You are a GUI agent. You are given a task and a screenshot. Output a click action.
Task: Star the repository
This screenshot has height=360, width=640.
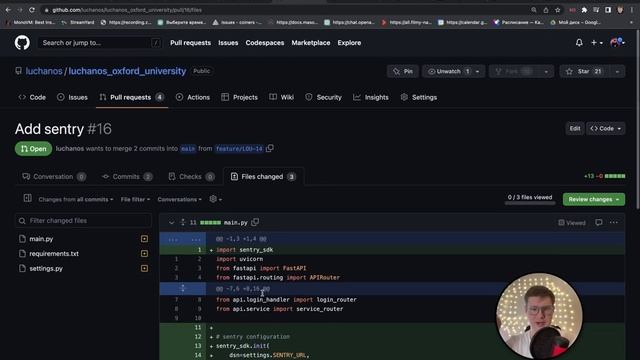(x=584, y=71)
